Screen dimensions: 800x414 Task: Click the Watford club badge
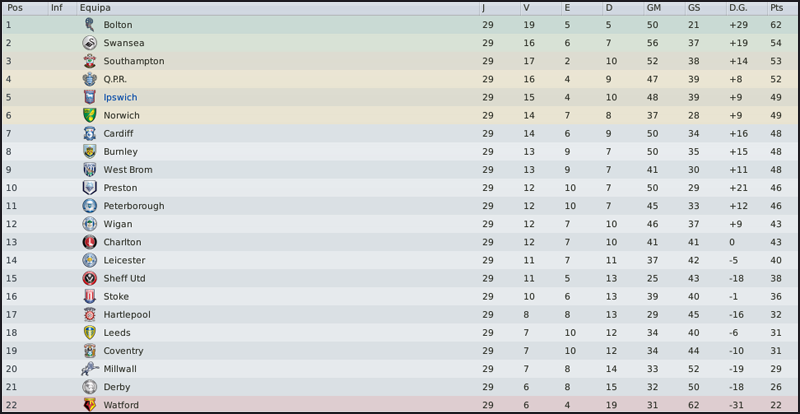click(89, 405)
